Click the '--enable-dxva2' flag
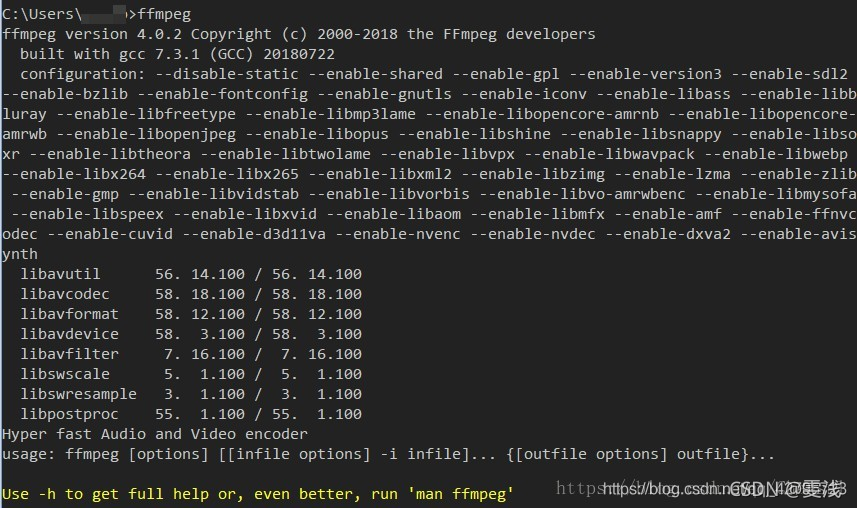 (x=668, y=234)
